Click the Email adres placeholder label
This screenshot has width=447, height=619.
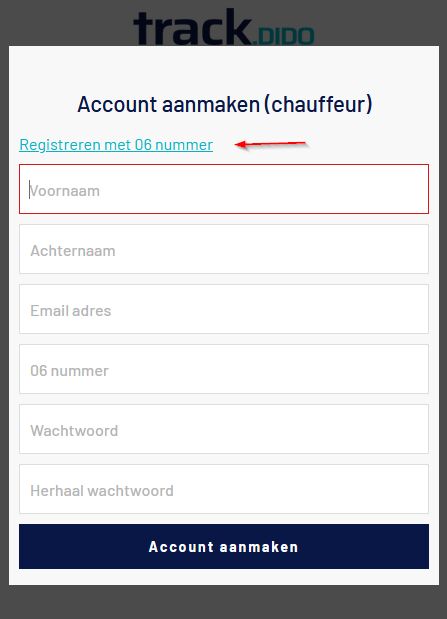[x=71, y=311]
